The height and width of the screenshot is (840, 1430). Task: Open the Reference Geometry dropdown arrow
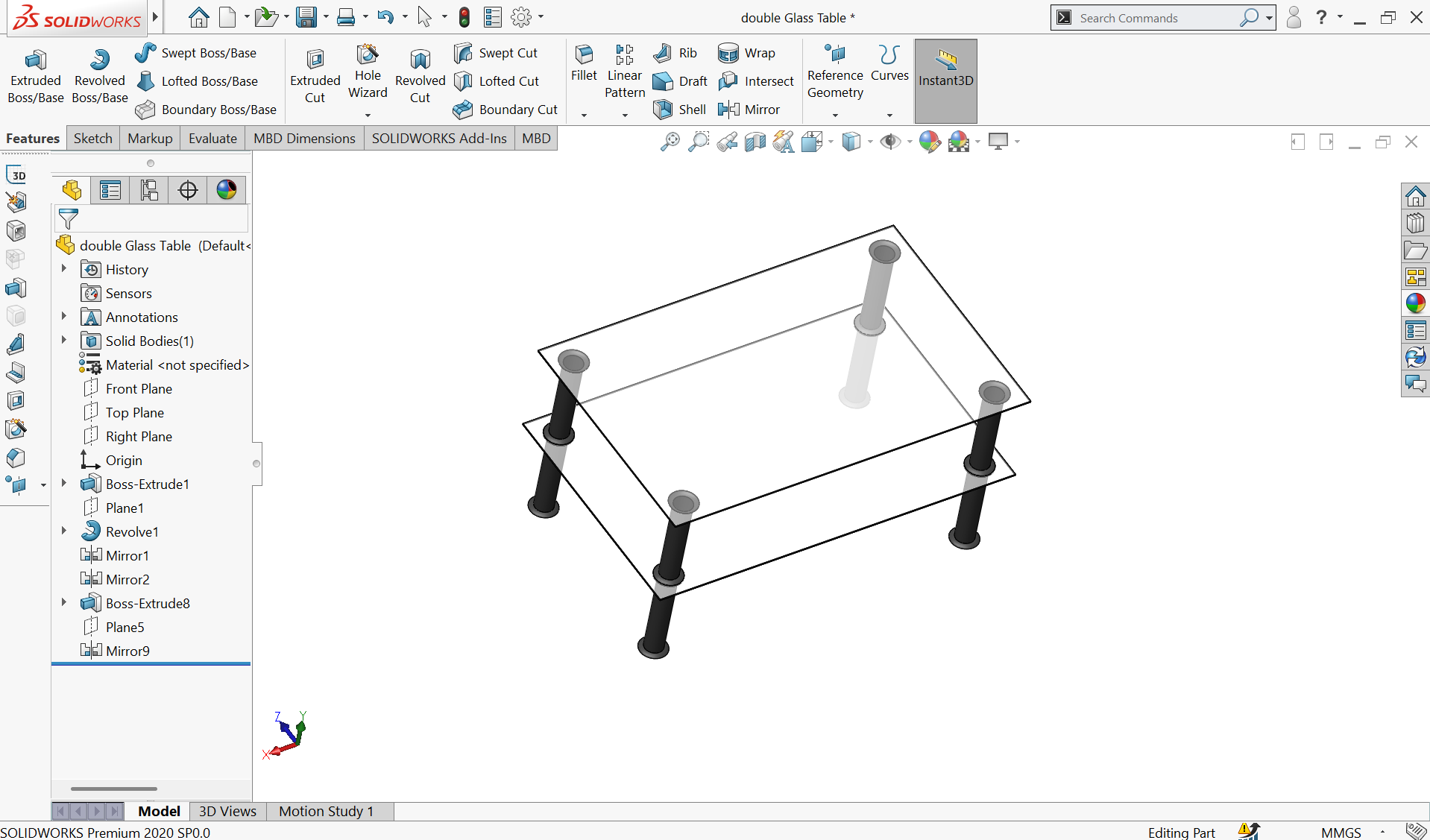click(835, 116)
